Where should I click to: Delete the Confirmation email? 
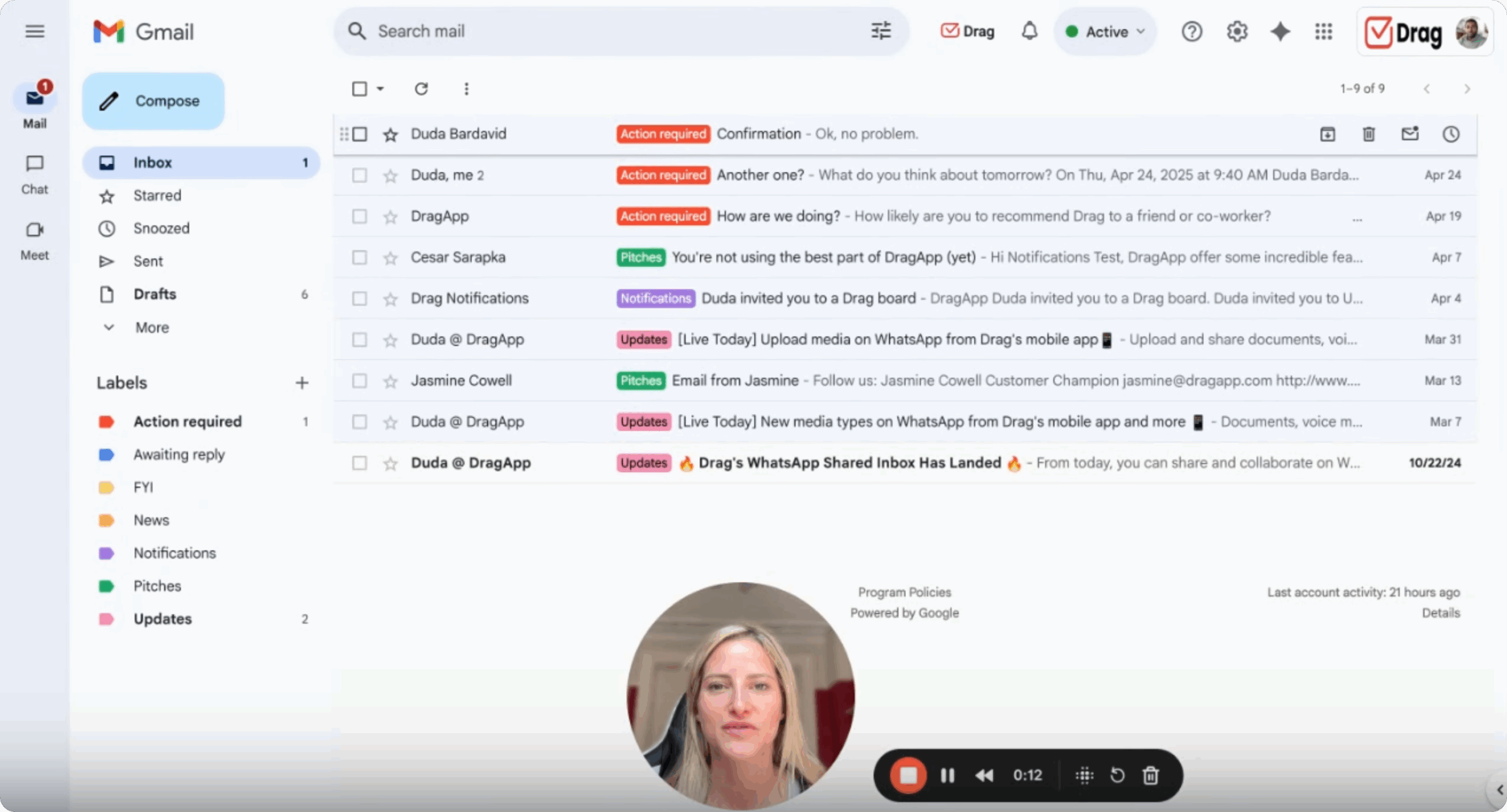(x=1369, y=134)
